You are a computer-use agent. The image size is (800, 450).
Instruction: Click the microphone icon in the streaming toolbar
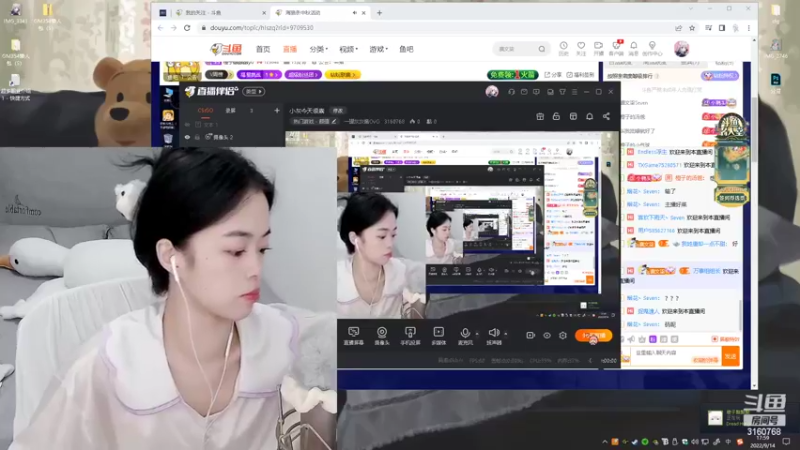coord(465,334)
